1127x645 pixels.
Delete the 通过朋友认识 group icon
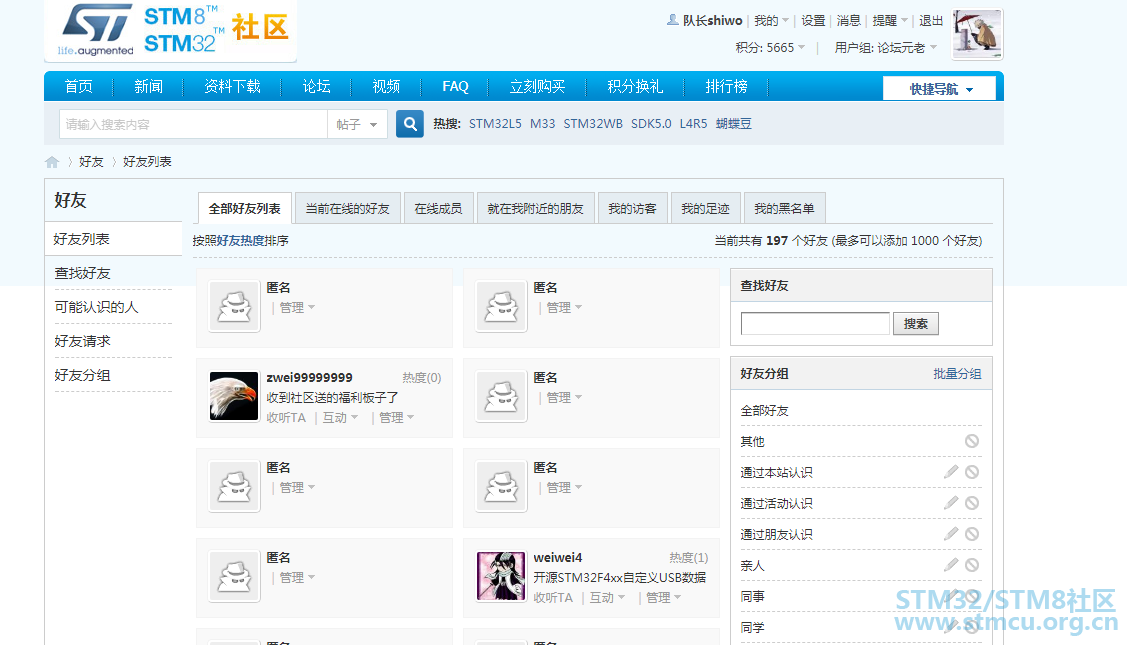pyautogui.click(x=972, y=534)
